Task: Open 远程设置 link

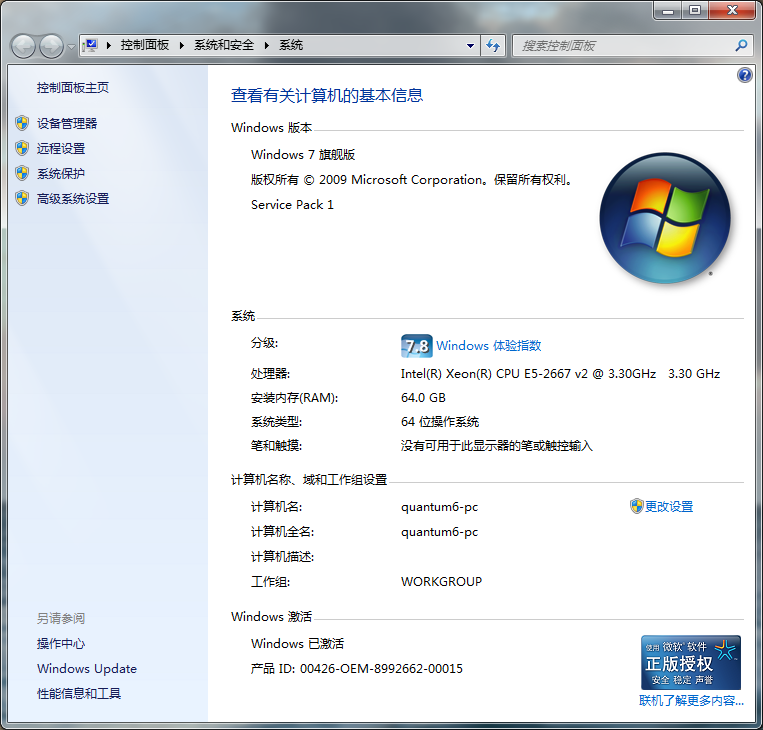Action: 61,148
